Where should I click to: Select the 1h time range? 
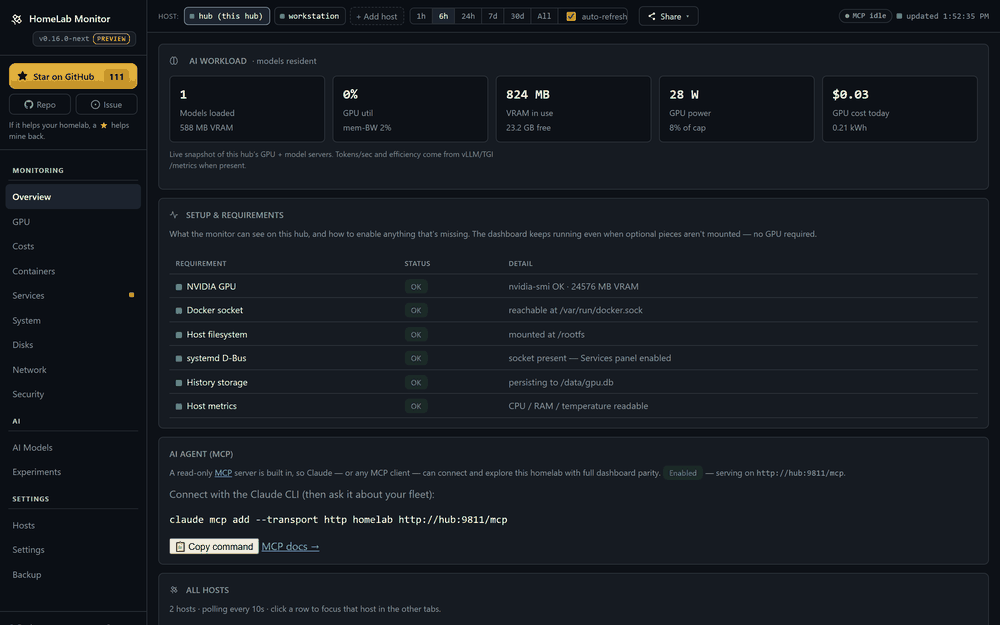pyautogui.click(x=421, y=16)
